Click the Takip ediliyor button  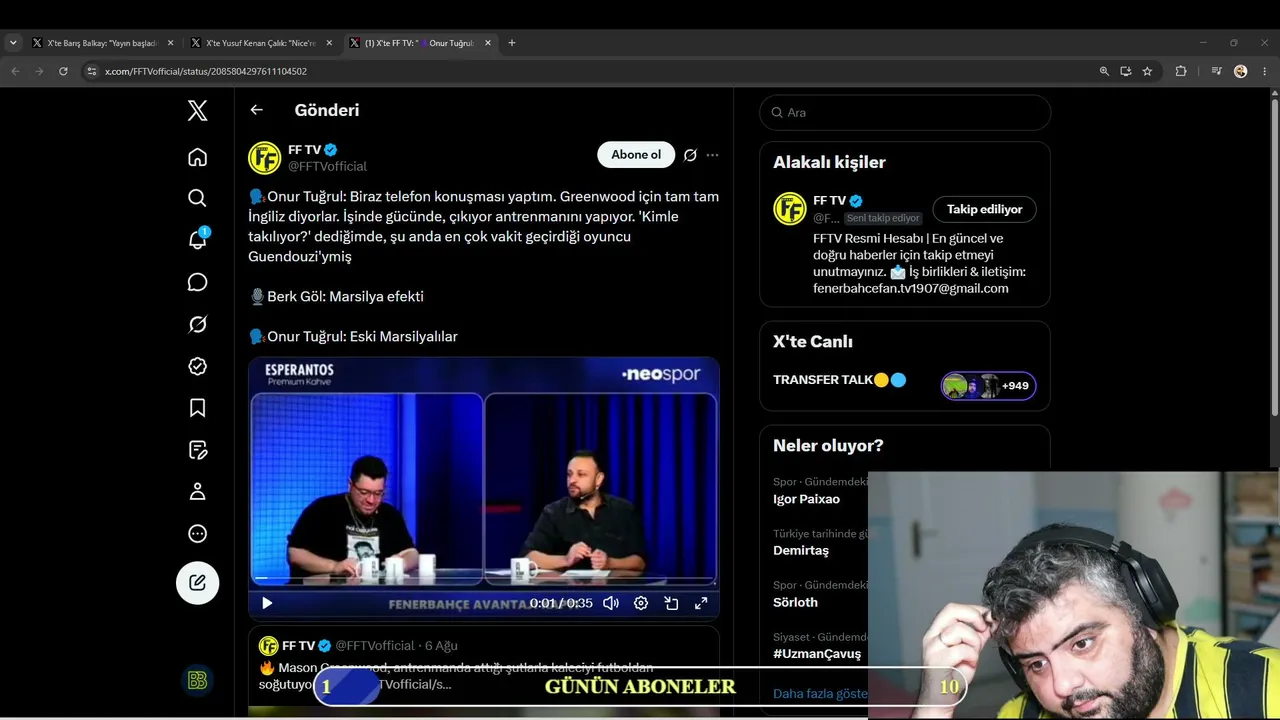point(984,209)
